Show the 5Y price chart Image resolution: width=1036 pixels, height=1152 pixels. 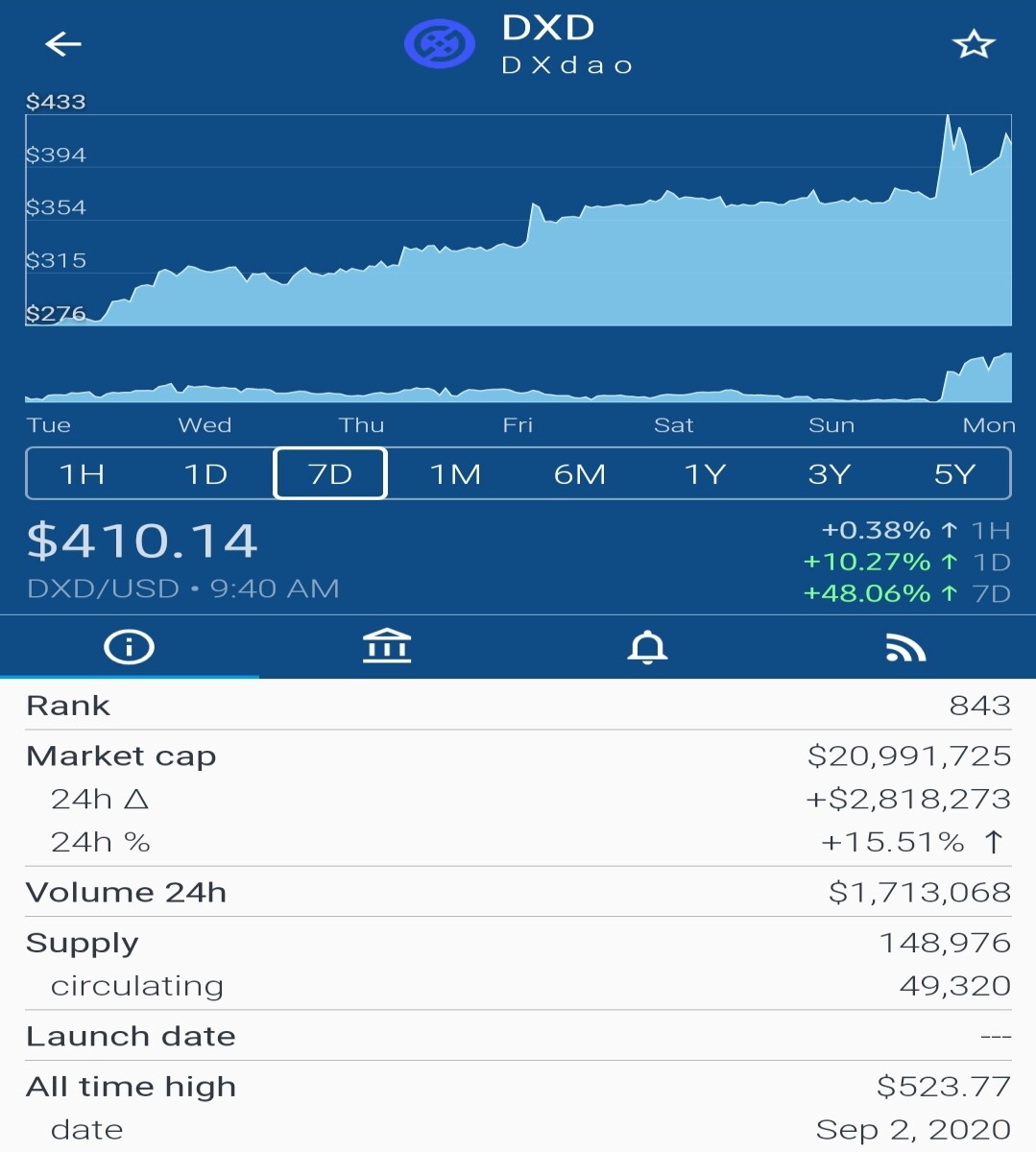[x=954, y=474]
